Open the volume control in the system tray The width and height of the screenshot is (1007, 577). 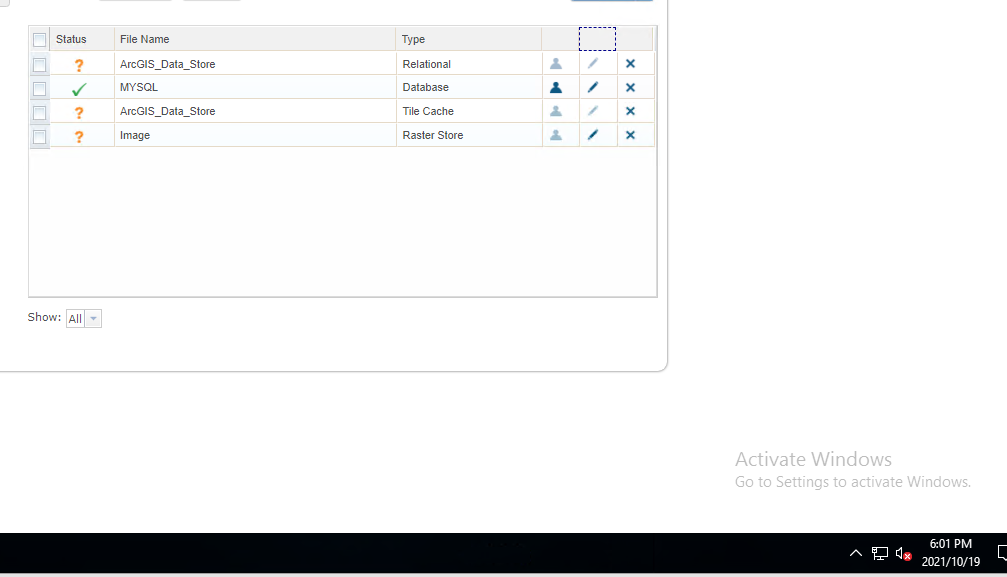click(901, 553)
